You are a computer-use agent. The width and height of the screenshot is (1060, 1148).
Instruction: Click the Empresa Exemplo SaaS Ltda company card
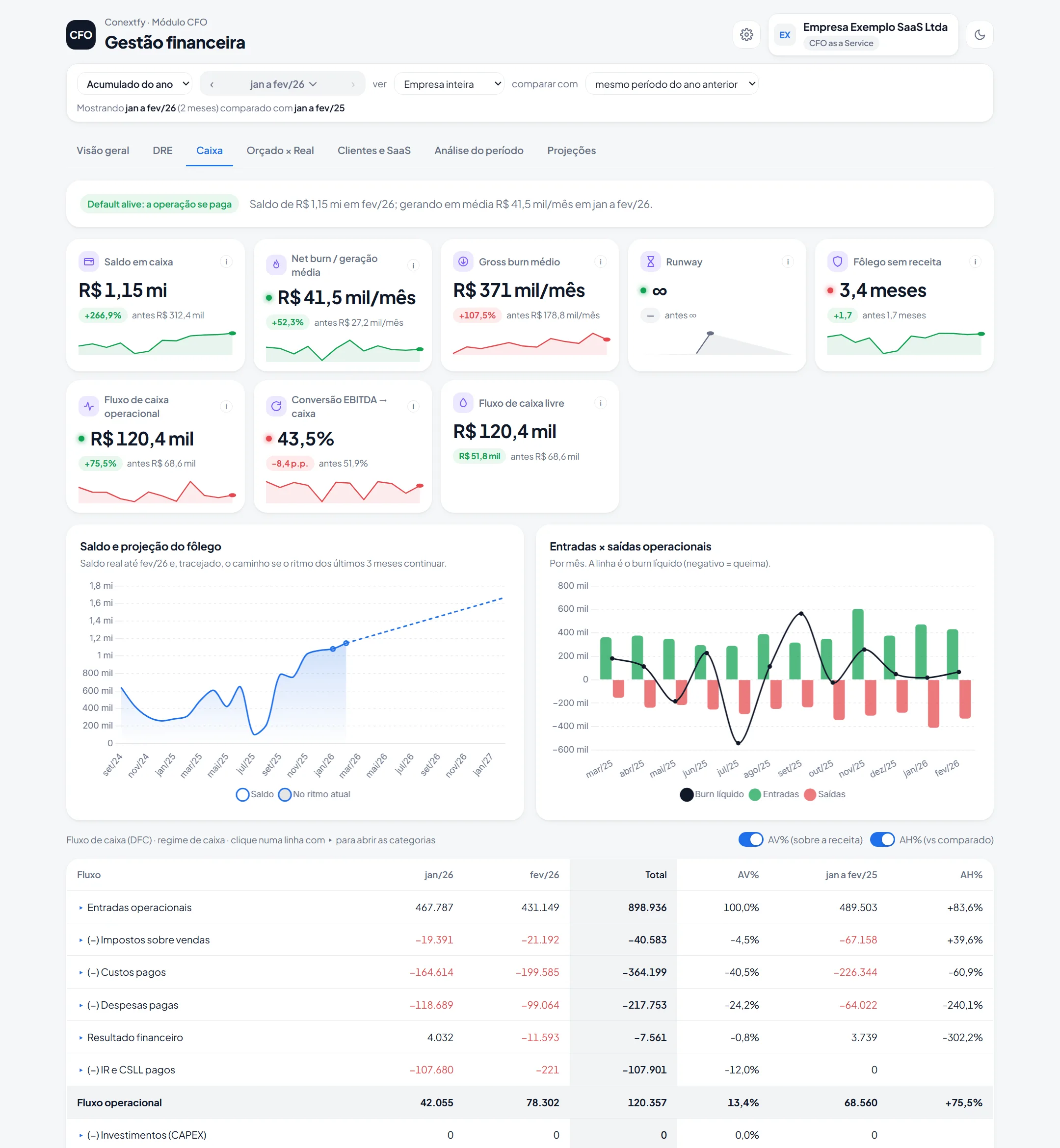863,35
